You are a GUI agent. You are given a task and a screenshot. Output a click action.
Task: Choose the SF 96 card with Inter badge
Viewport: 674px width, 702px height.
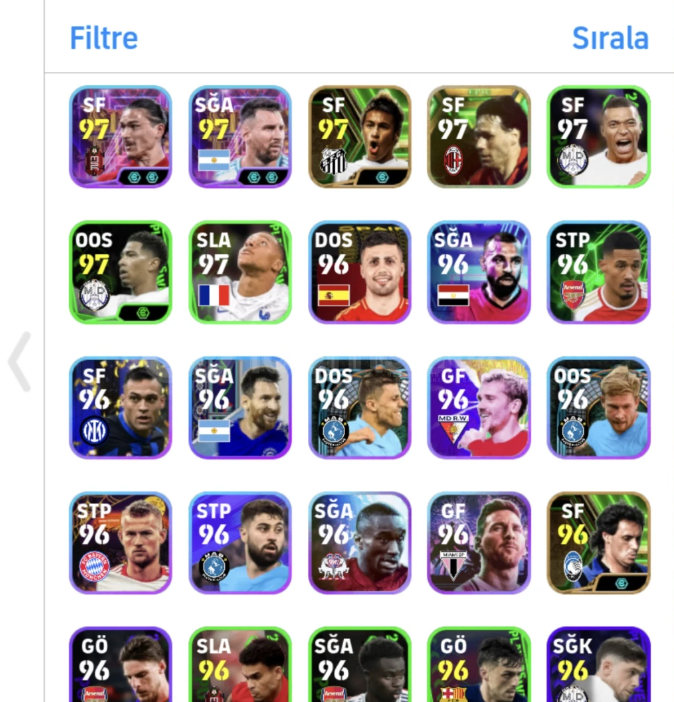pos(120,407)
